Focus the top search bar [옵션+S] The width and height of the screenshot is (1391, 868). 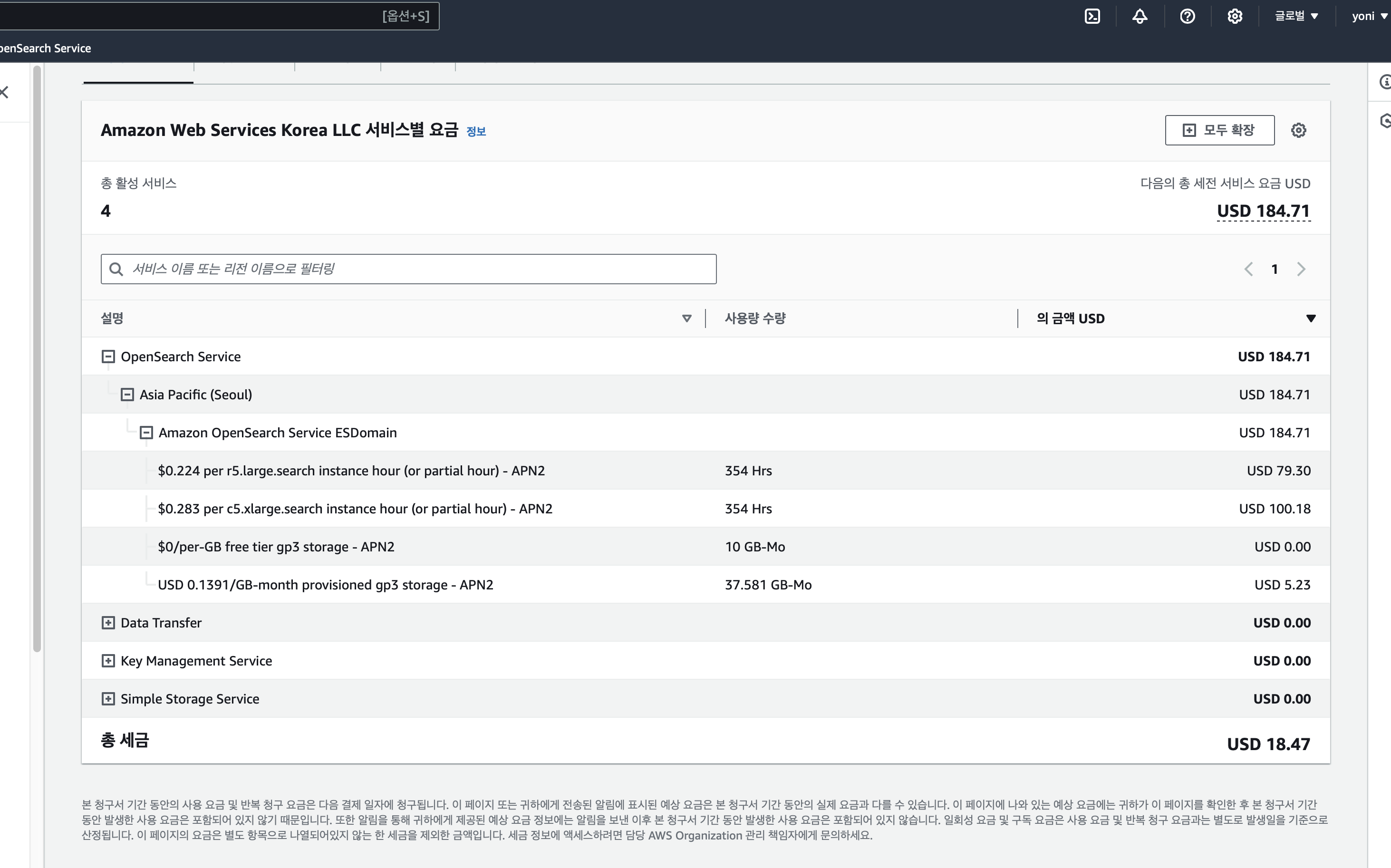tap(219, 16)
